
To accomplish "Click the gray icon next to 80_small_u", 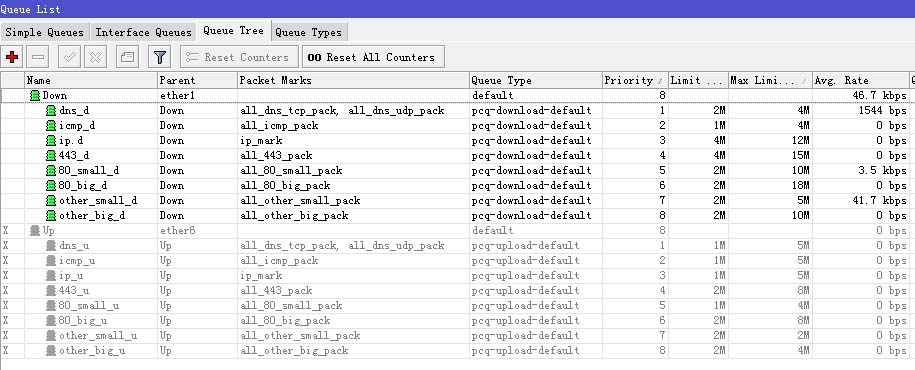I will click(x=51, y=305).
